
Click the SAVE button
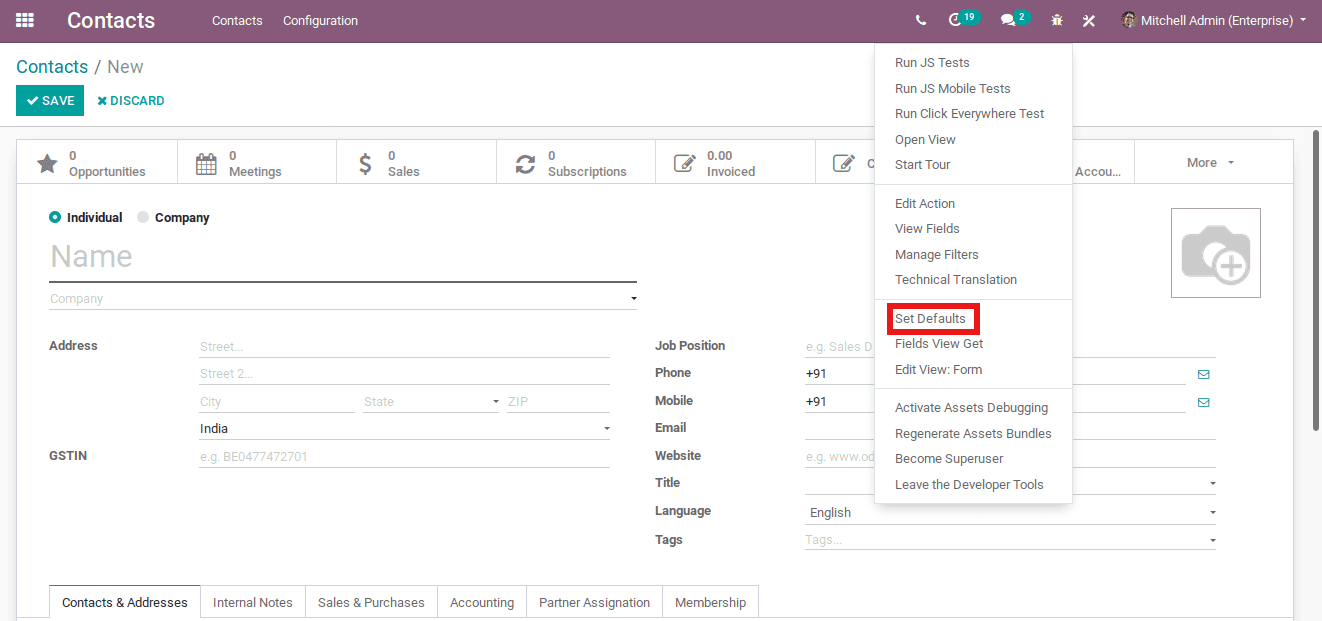coord(50,101)
